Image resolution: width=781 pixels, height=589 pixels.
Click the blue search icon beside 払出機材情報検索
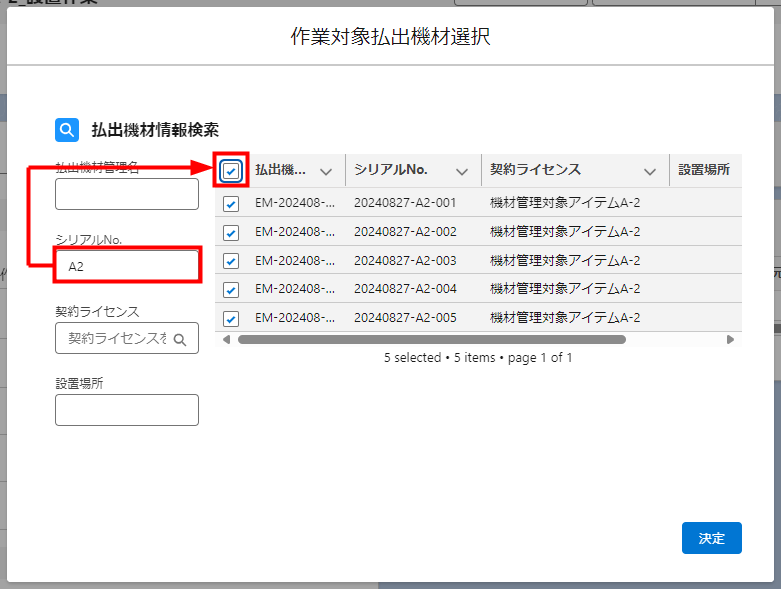(67, 130)
